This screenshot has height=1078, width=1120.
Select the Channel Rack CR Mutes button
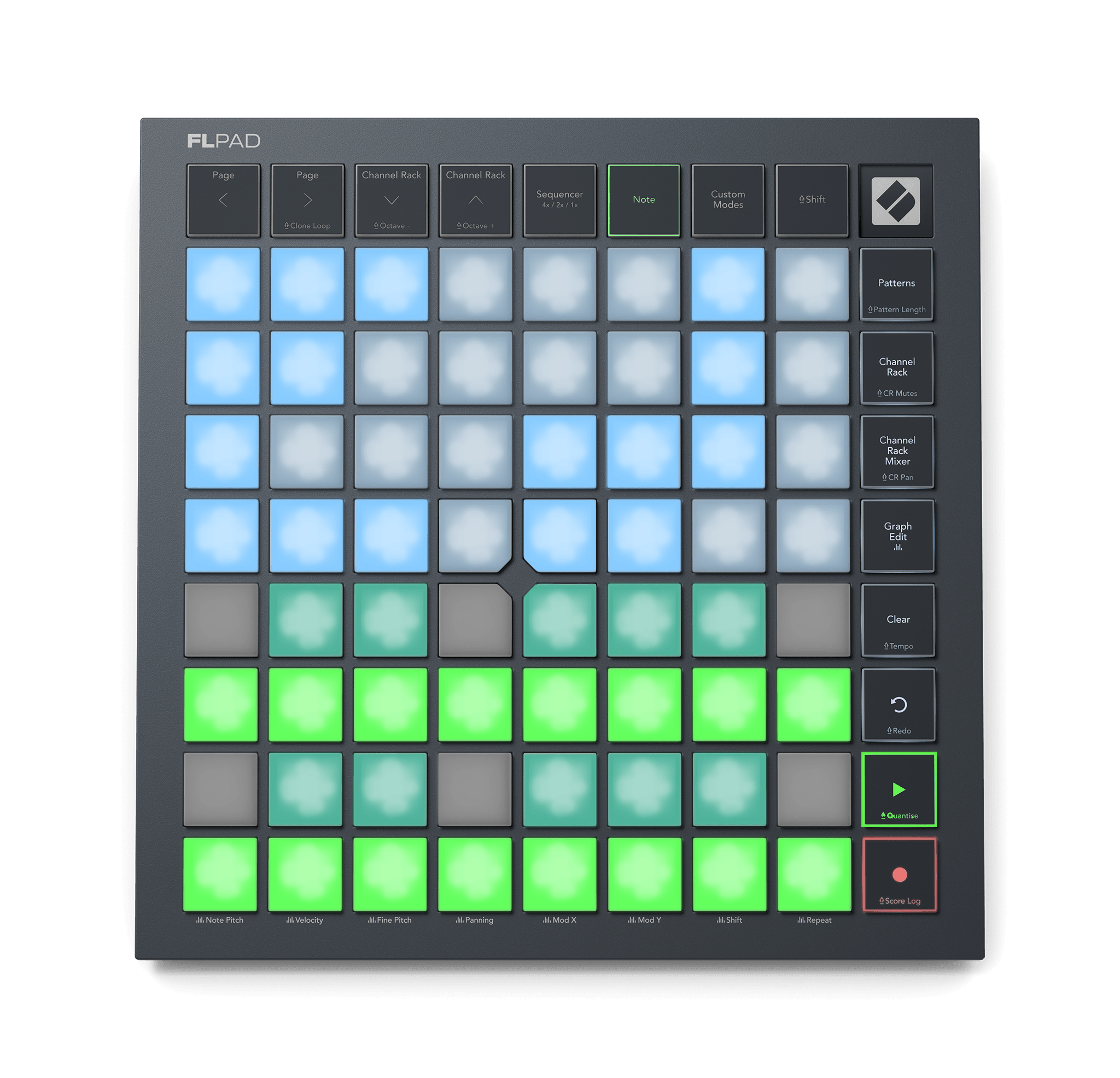click(897, 368)
